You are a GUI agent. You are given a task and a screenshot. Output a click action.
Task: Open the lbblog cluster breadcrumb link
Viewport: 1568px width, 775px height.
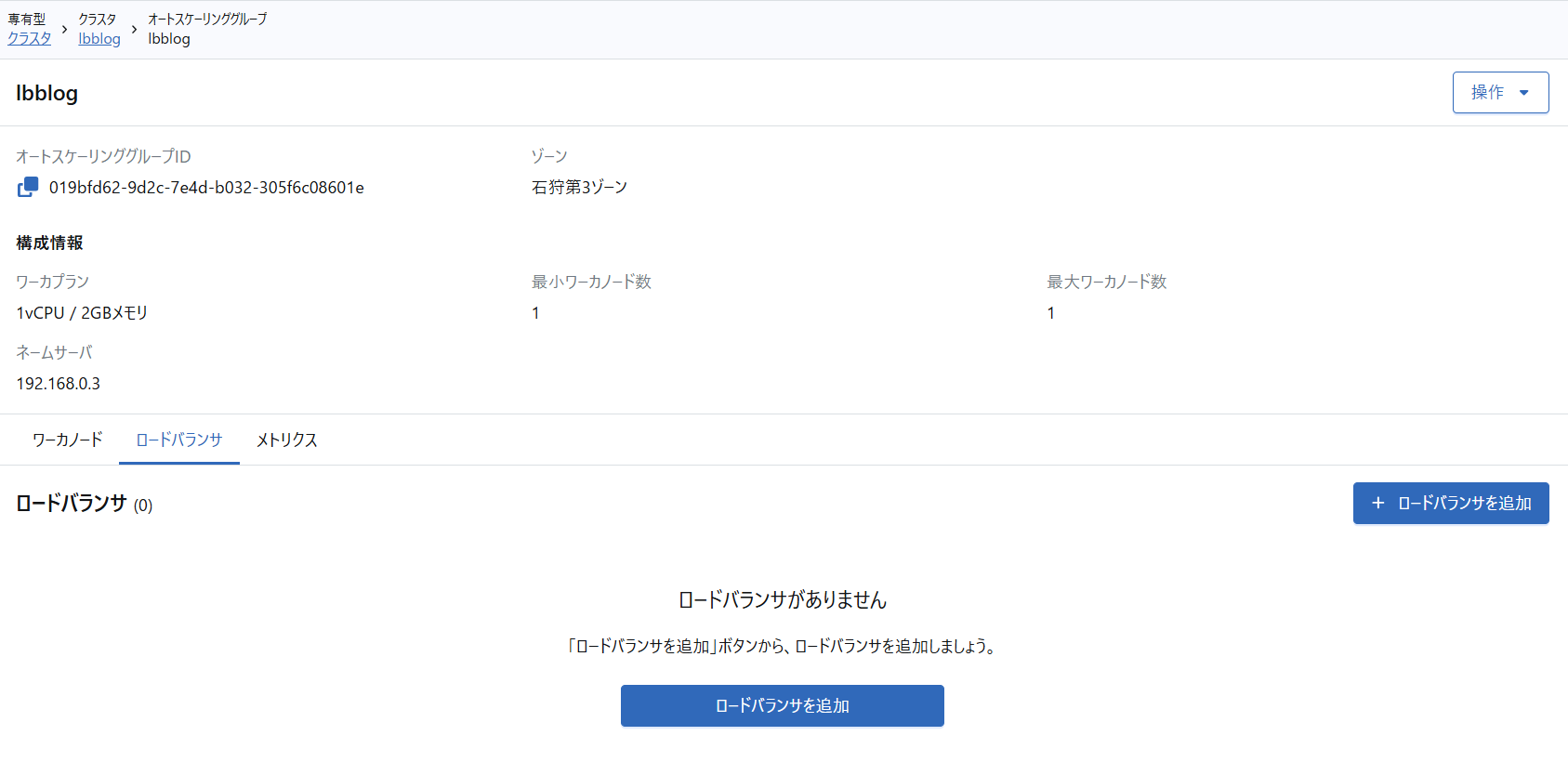pos(99,38)
